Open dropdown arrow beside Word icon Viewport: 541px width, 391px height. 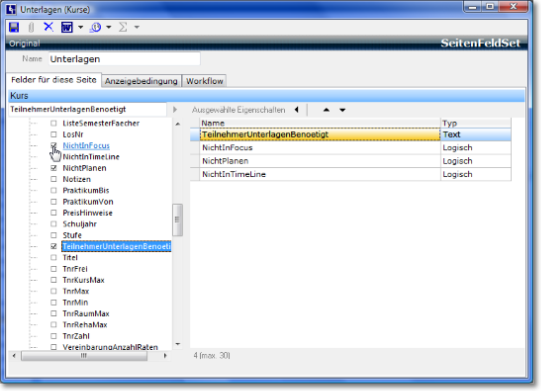click(x=81, y=27)
